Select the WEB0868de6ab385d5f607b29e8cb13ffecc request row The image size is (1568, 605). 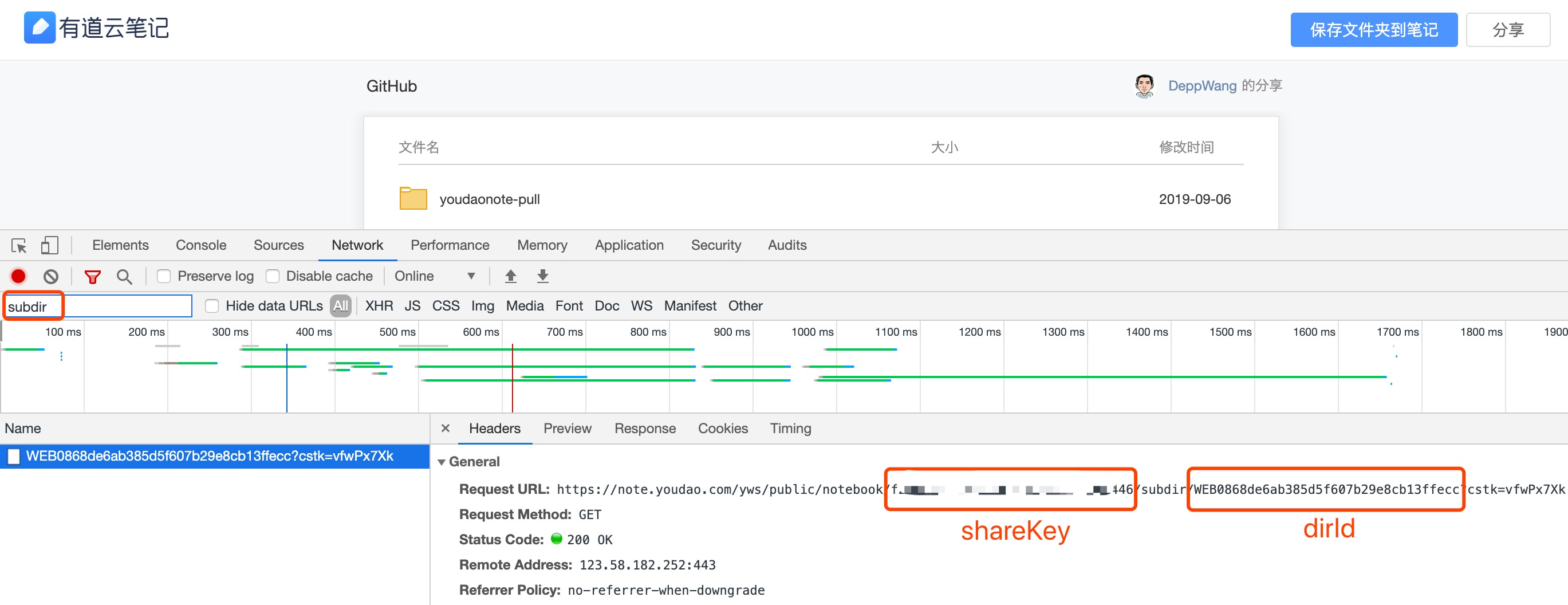tap(215, 457)
